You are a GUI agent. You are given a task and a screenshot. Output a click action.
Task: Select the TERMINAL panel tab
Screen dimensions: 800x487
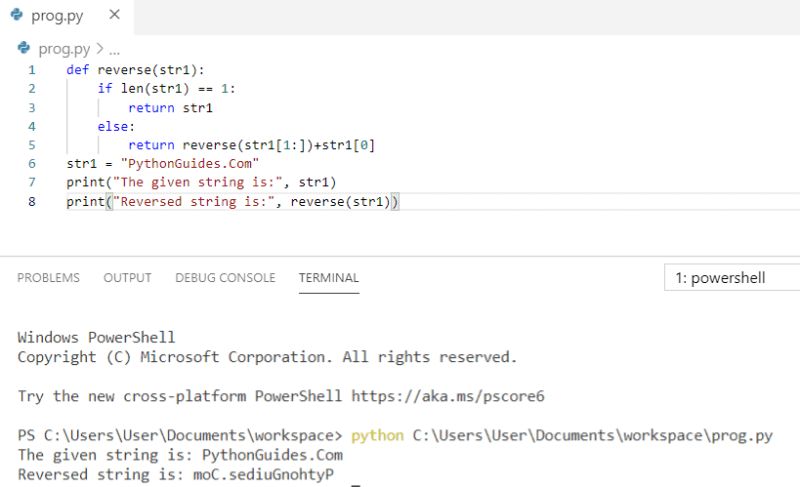pos(329,278)
